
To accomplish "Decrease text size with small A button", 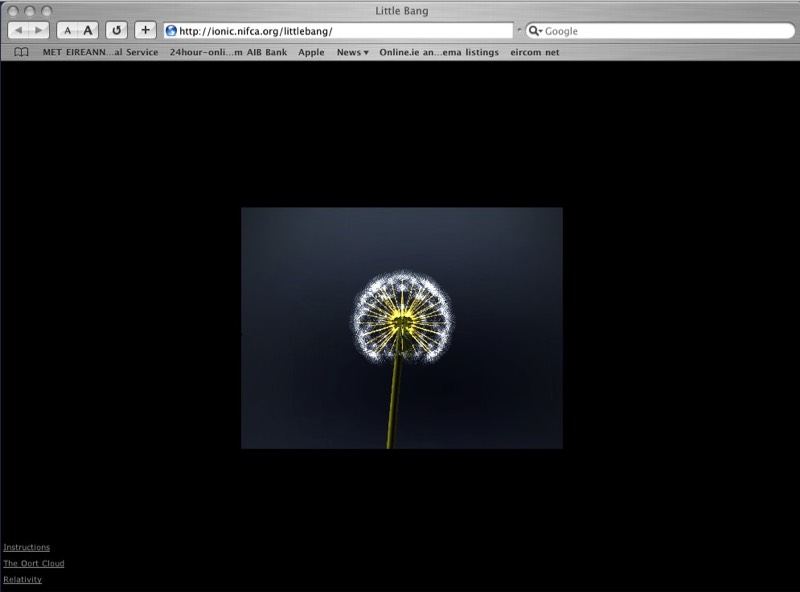I will point(67,31).
